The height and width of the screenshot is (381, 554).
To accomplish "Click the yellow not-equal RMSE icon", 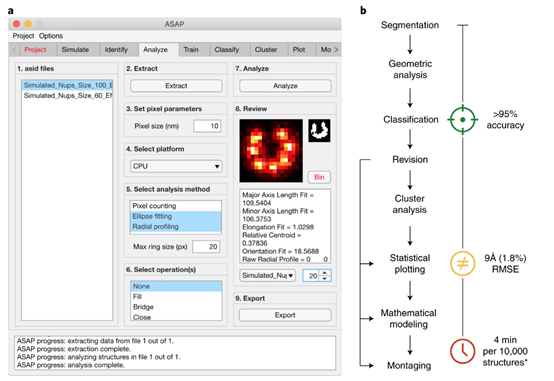I will tap(462, 263).
